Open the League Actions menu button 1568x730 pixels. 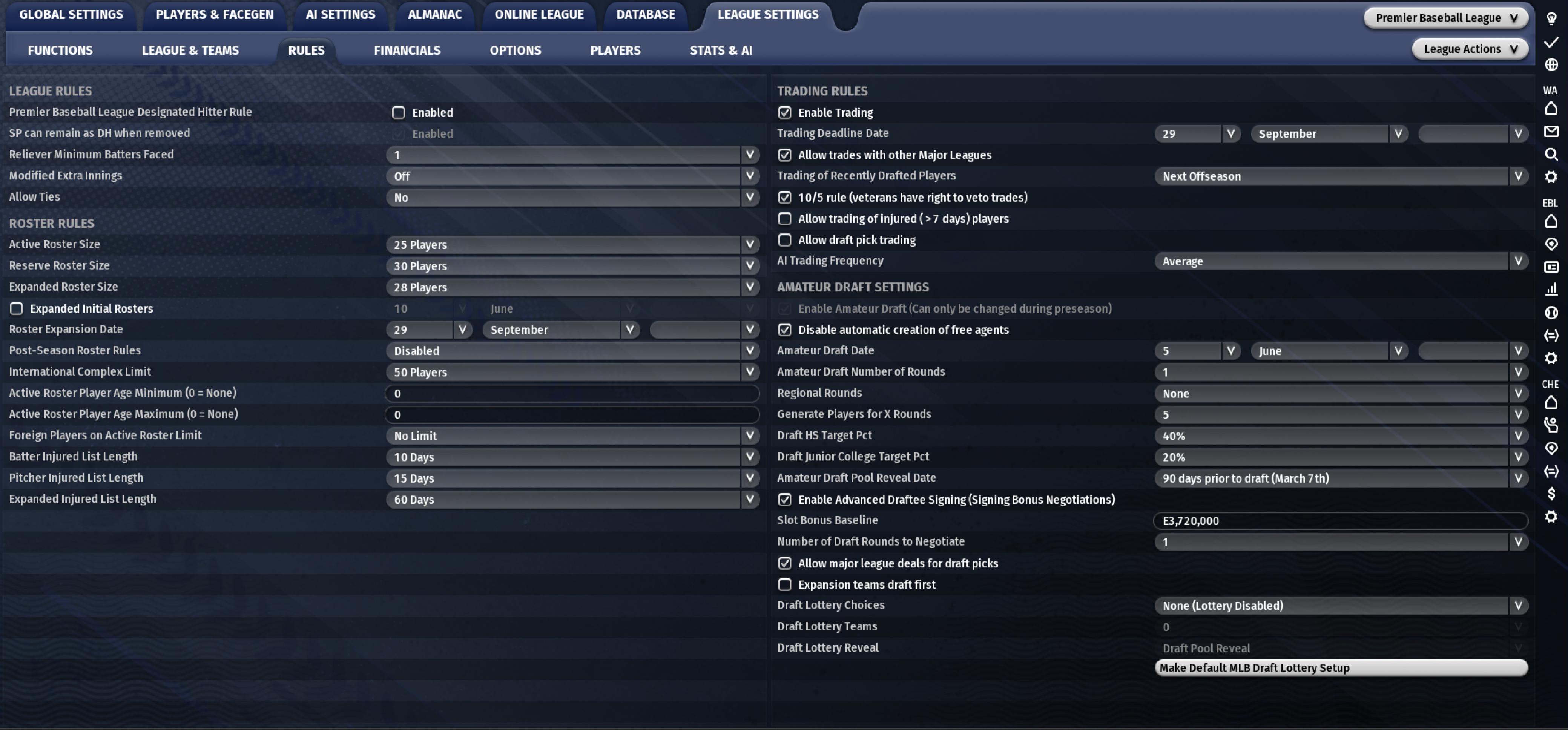click(1469, 49)
